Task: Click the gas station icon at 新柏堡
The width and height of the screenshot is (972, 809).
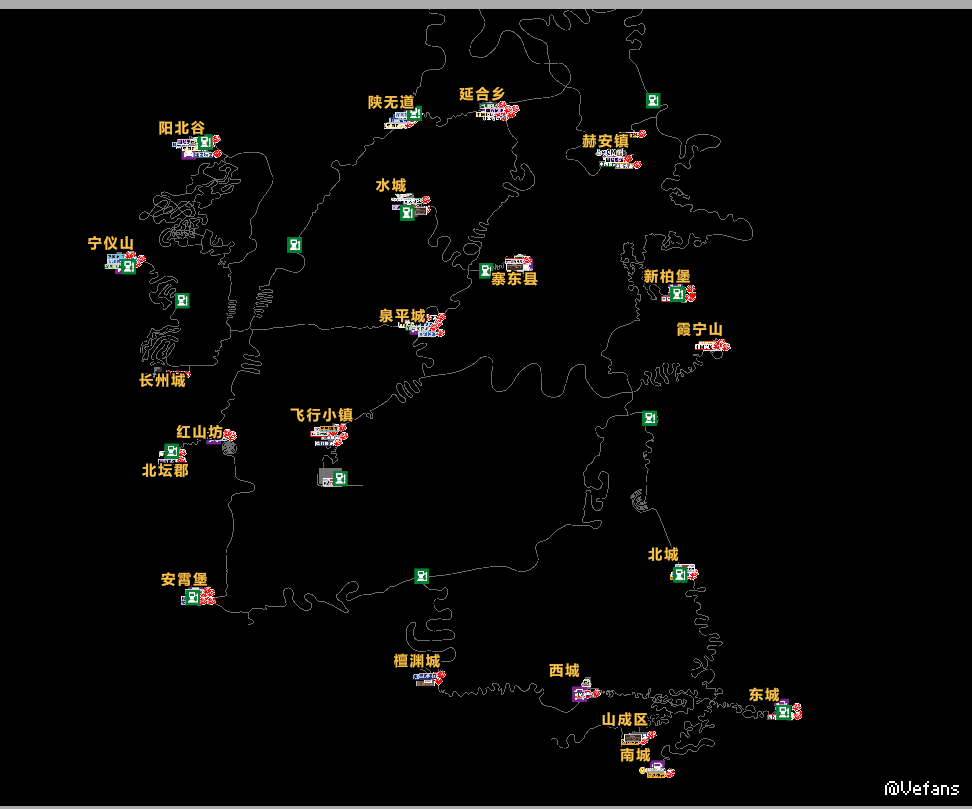Action: click(677, 293)
